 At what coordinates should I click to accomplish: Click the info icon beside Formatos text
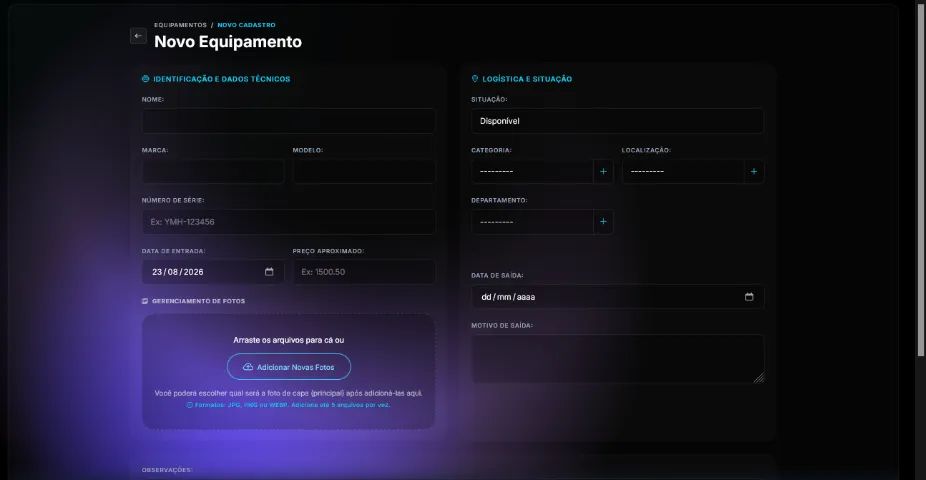pos(190,405)
